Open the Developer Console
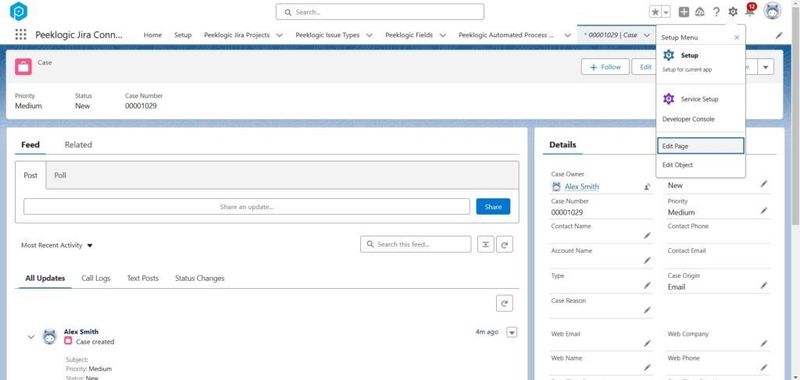Screen dimensions: 800x380 pos(688,119)
